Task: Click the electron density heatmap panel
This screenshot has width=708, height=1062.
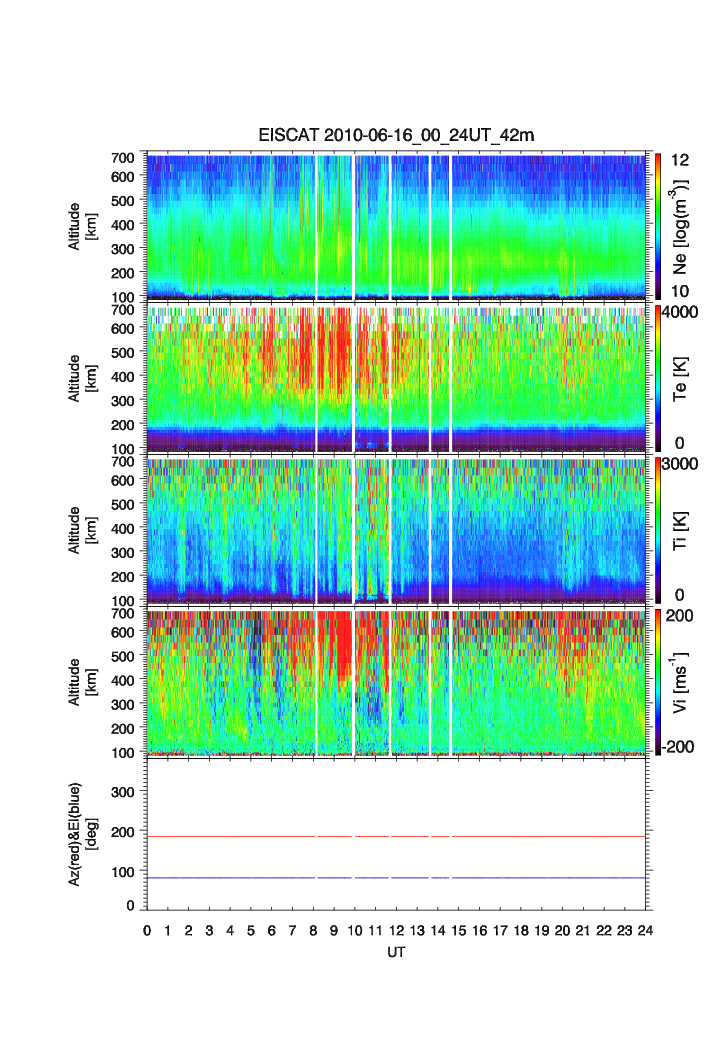Action: 399,225
